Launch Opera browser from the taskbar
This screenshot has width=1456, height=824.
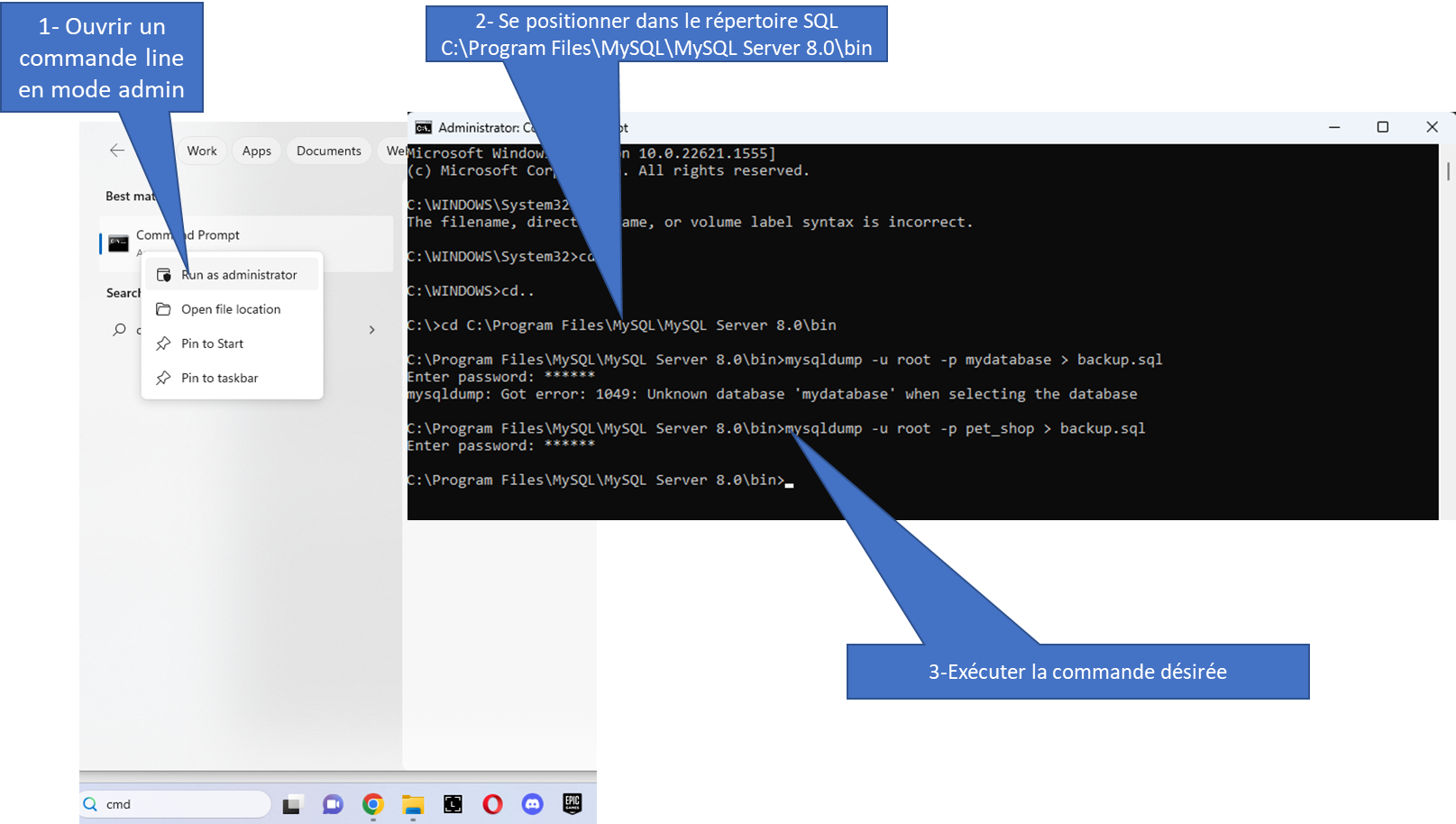coord(493,804)
